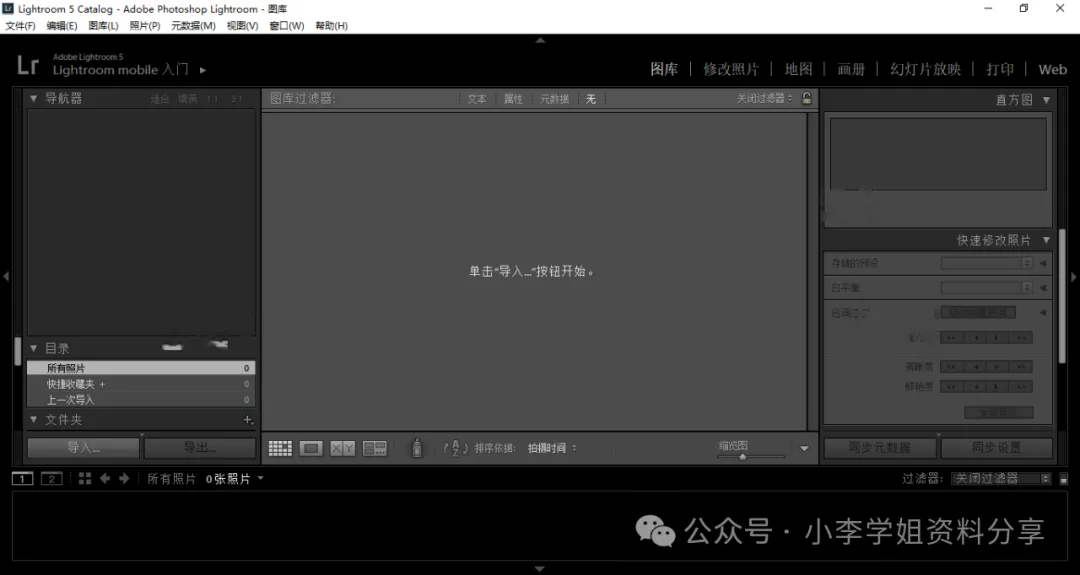The height and width of the screenshot is (575, 1080).
Task: Switch to the 修改照片 module
Action: 731,70
